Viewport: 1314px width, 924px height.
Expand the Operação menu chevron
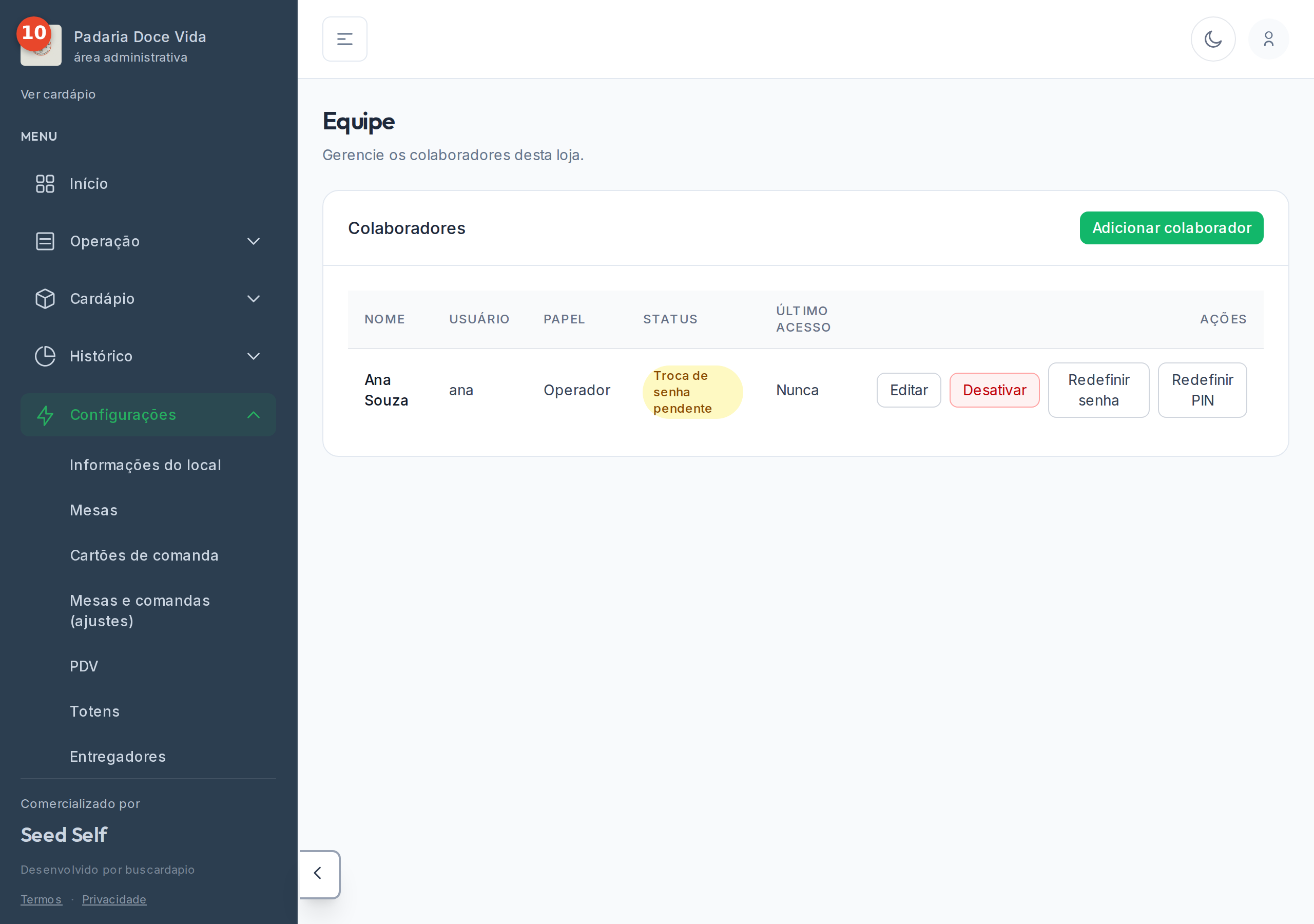pyautogui.click(x=253, y=241)
